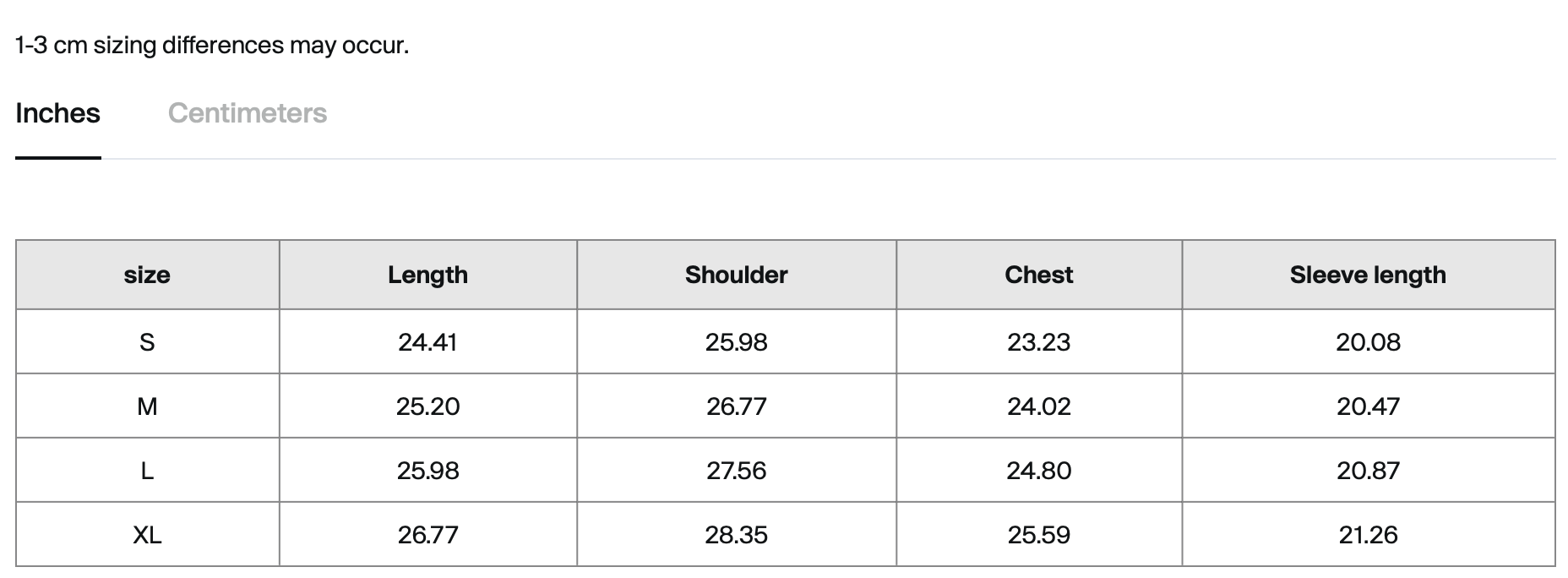This screenshot has width=1568, height=578.
Task: Select the XL size row label
Action: pos(147,535)
